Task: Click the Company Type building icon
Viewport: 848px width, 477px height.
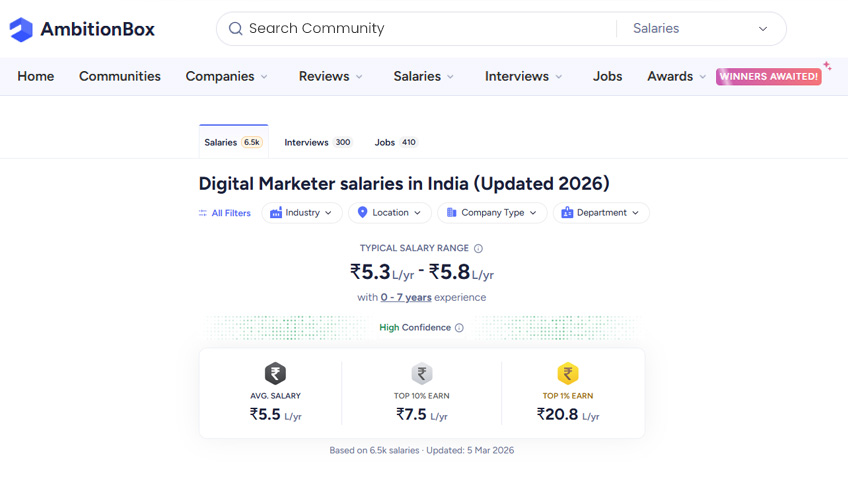Action: tap(451, 213)
